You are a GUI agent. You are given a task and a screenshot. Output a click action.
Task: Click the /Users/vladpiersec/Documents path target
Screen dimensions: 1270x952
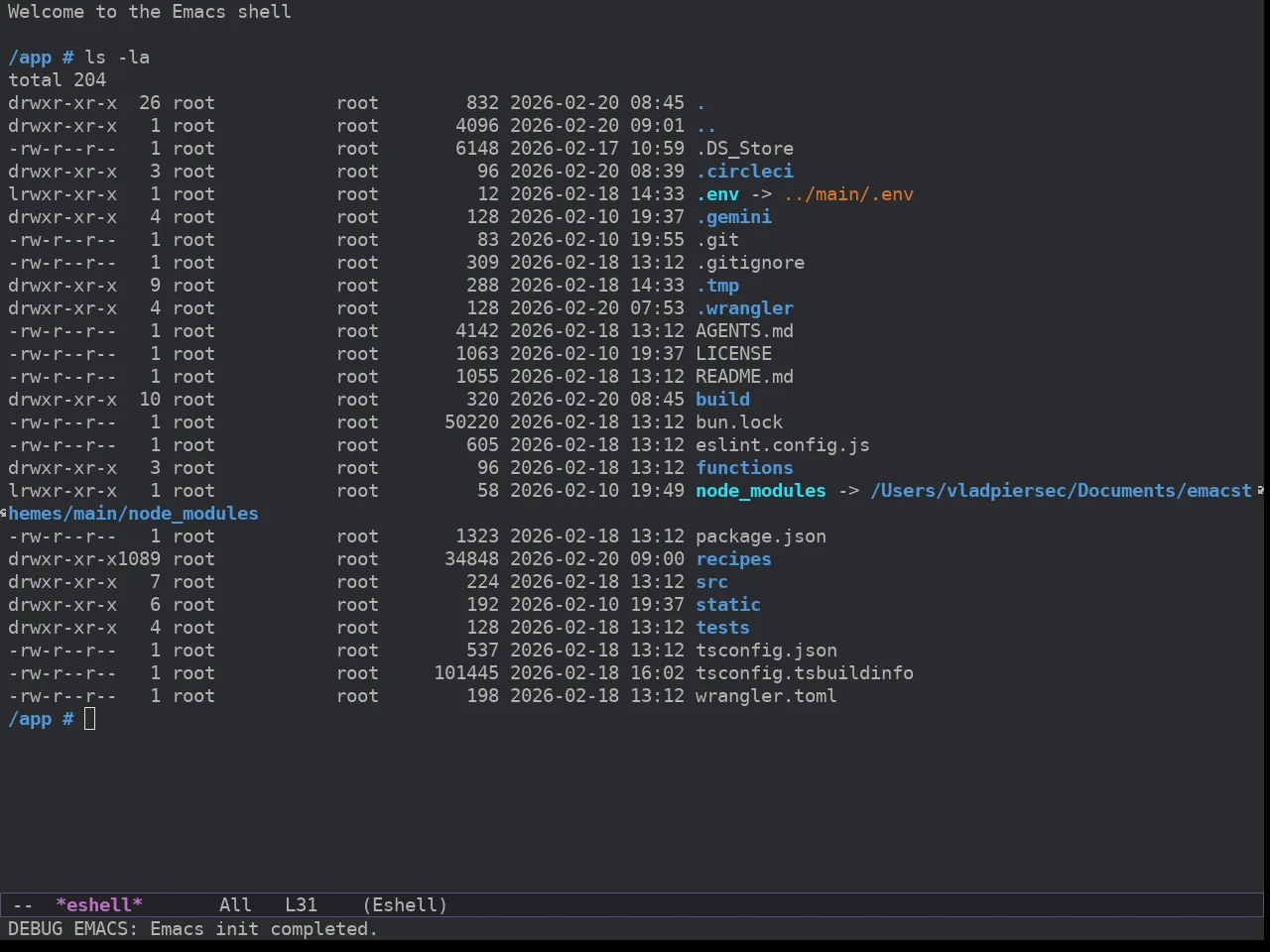1062,491
